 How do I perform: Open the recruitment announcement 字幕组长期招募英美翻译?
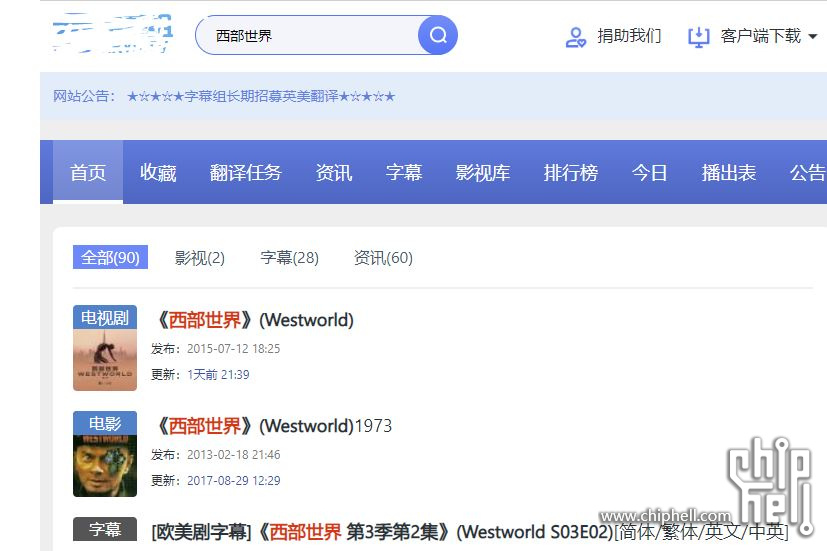tap(261, 96)
